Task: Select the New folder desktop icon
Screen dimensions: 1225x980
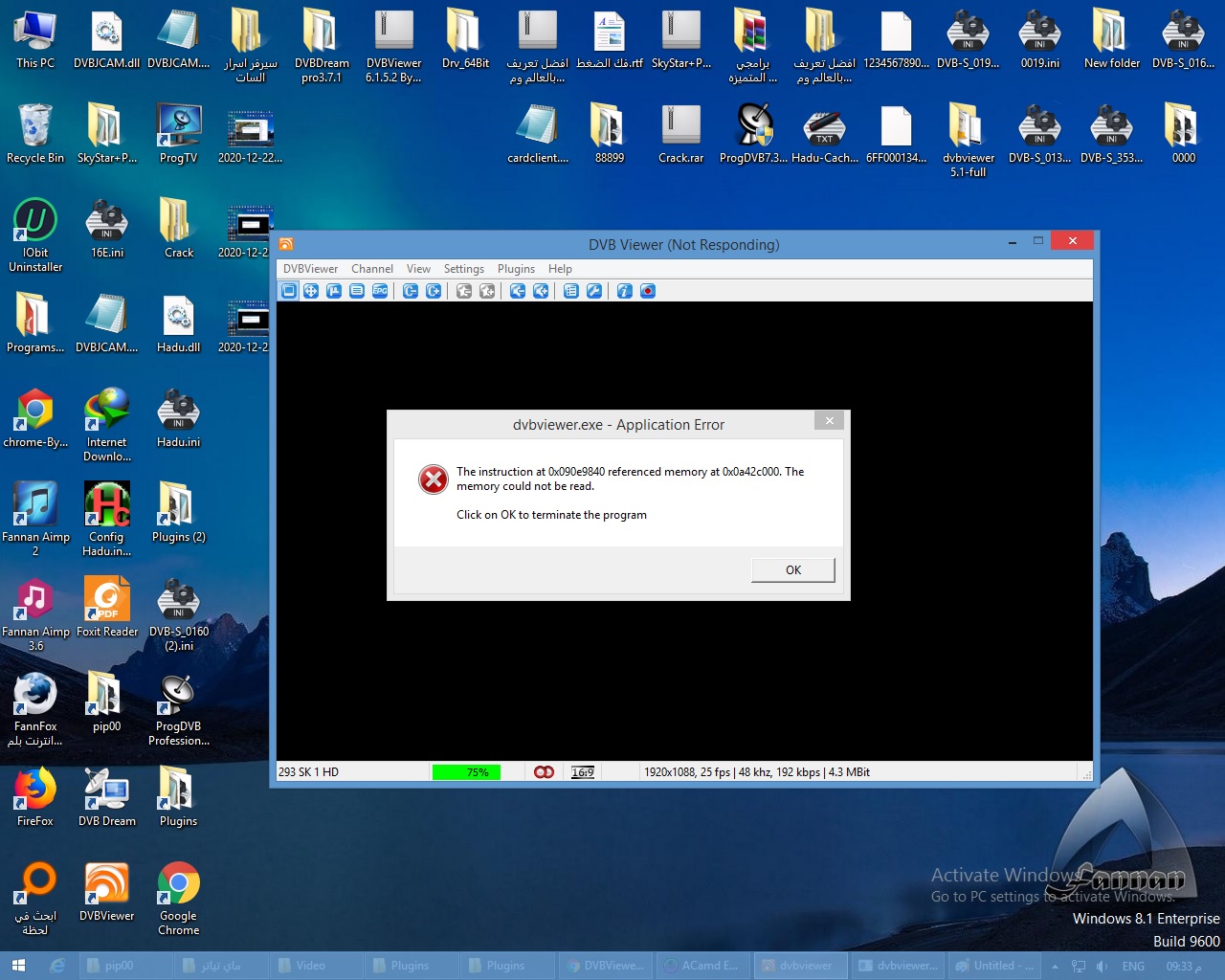Action: (1112, 39)
